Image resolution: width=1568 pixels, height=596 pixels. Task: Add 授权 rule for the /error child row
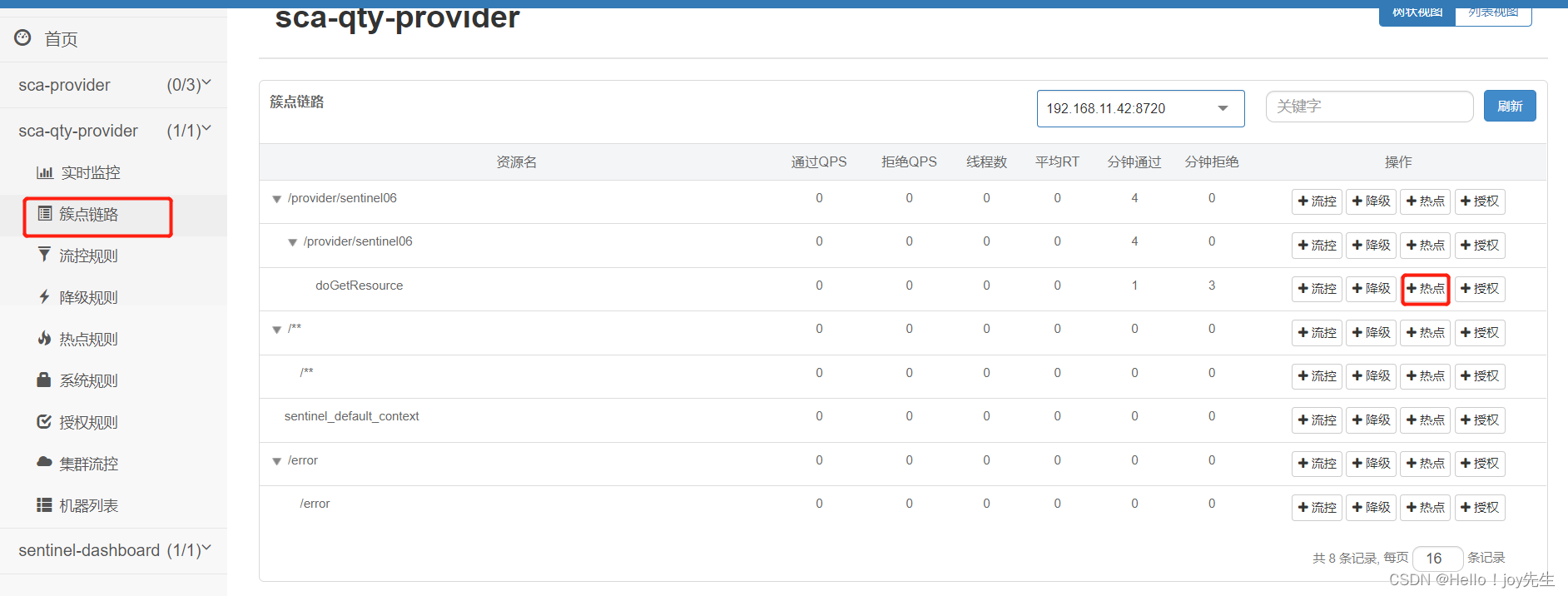[1480, 508]
